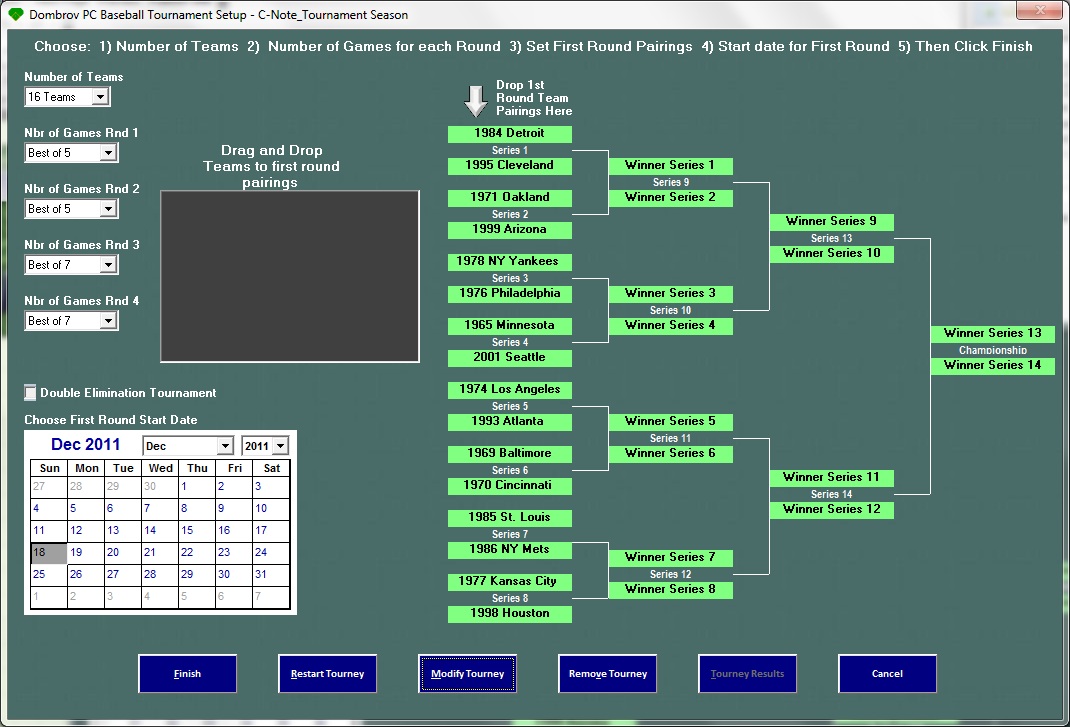The image size is (1070, 727).
Task: Click the Winner Series 2 bracket slot
Action: pyautogui.click(x=670, y=197)
